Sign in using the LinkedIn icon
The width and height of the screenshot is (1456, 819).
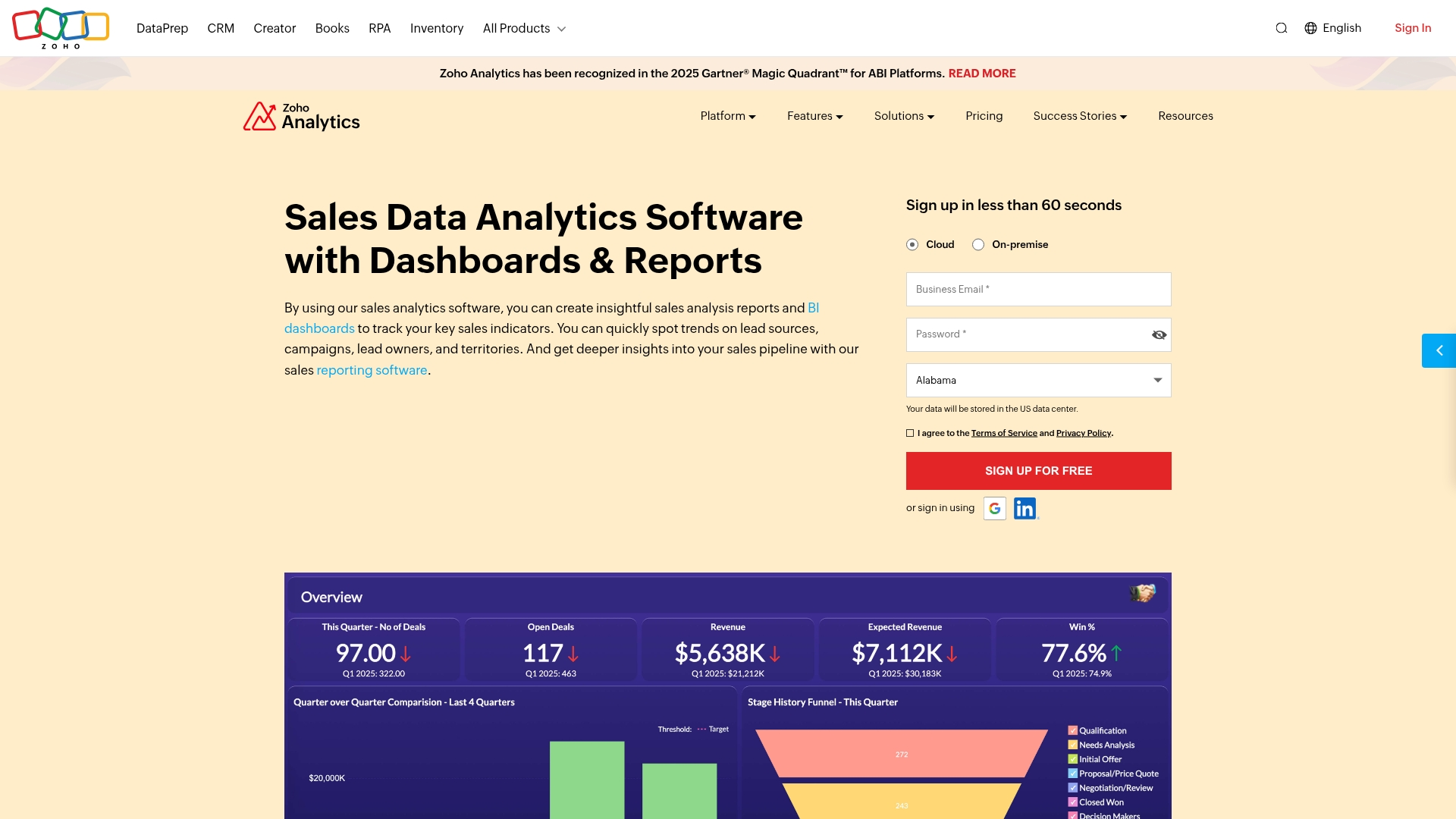click(1025, 508)
